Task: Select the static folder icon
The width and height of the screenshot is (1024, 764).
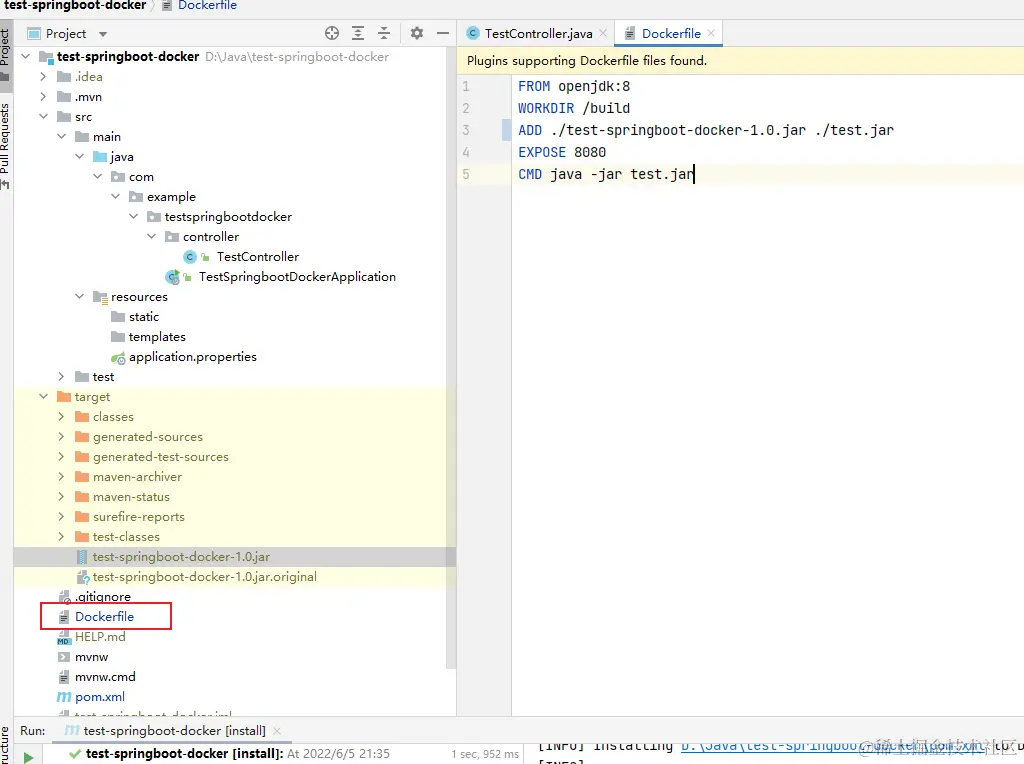Action: tap(118, 317)
